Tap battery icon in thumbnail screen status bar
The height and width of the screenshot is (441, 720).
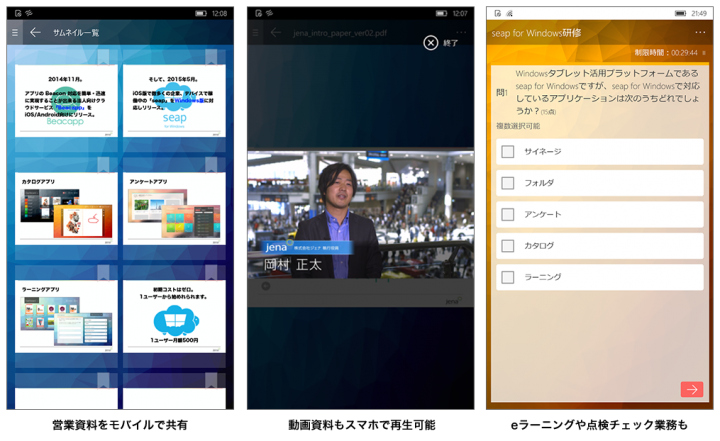point(201,13)
